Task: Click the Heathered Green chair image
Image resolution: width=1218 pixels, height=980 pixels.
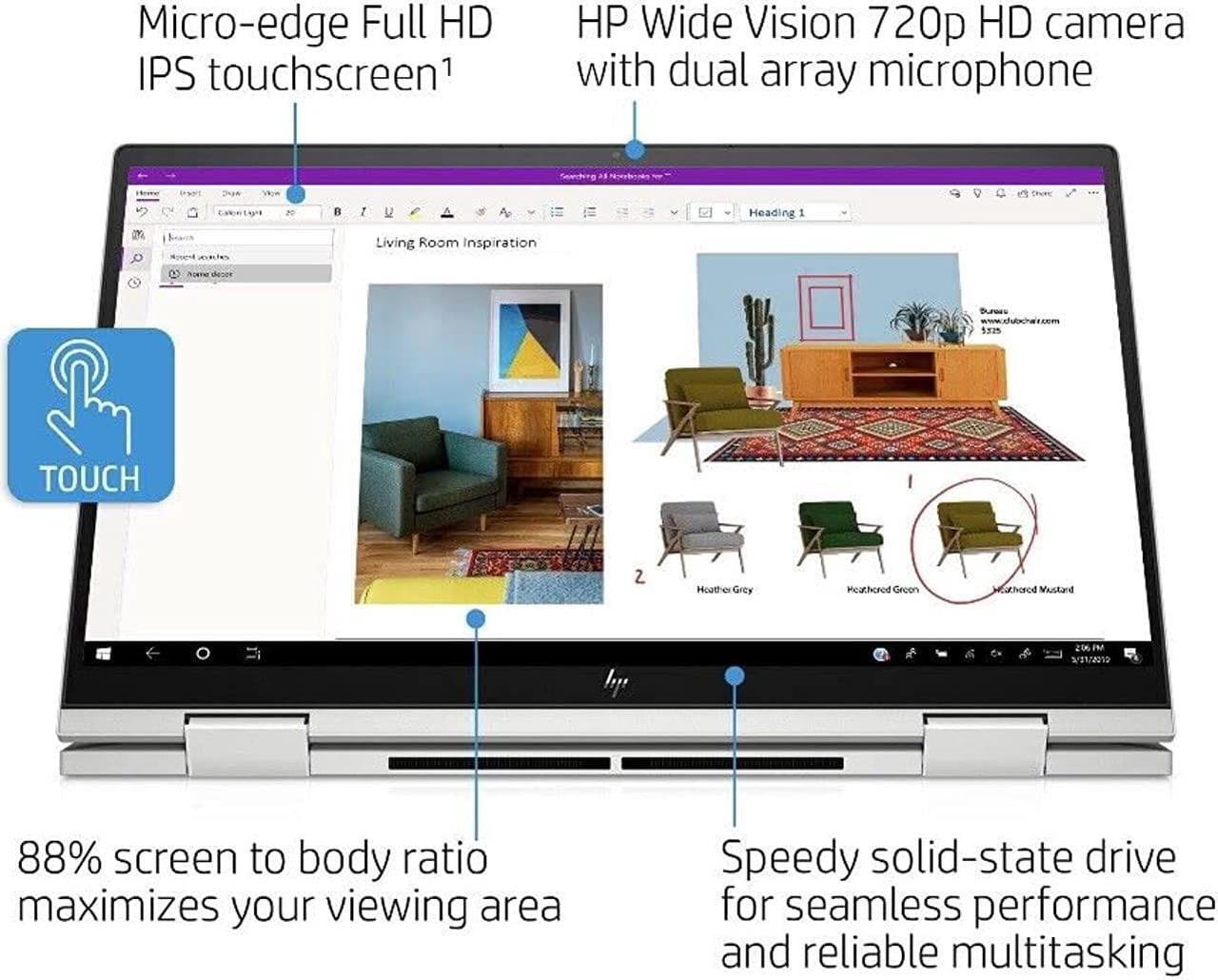Action: (840, 539)
